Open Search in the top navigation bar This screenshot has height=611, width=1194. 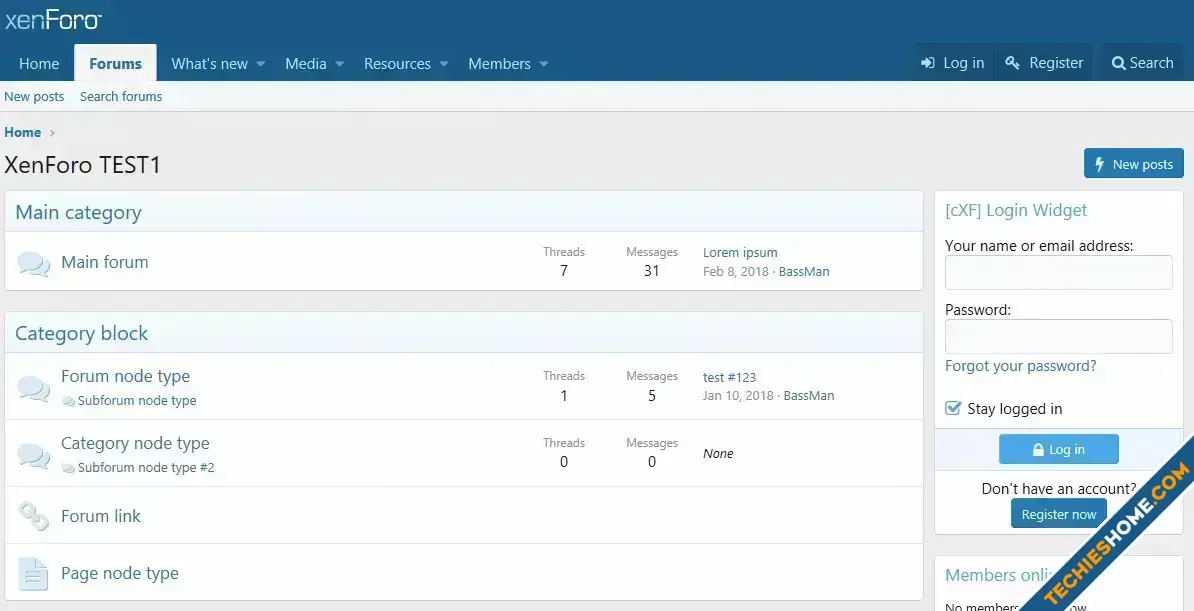[x=1142, y=63]
